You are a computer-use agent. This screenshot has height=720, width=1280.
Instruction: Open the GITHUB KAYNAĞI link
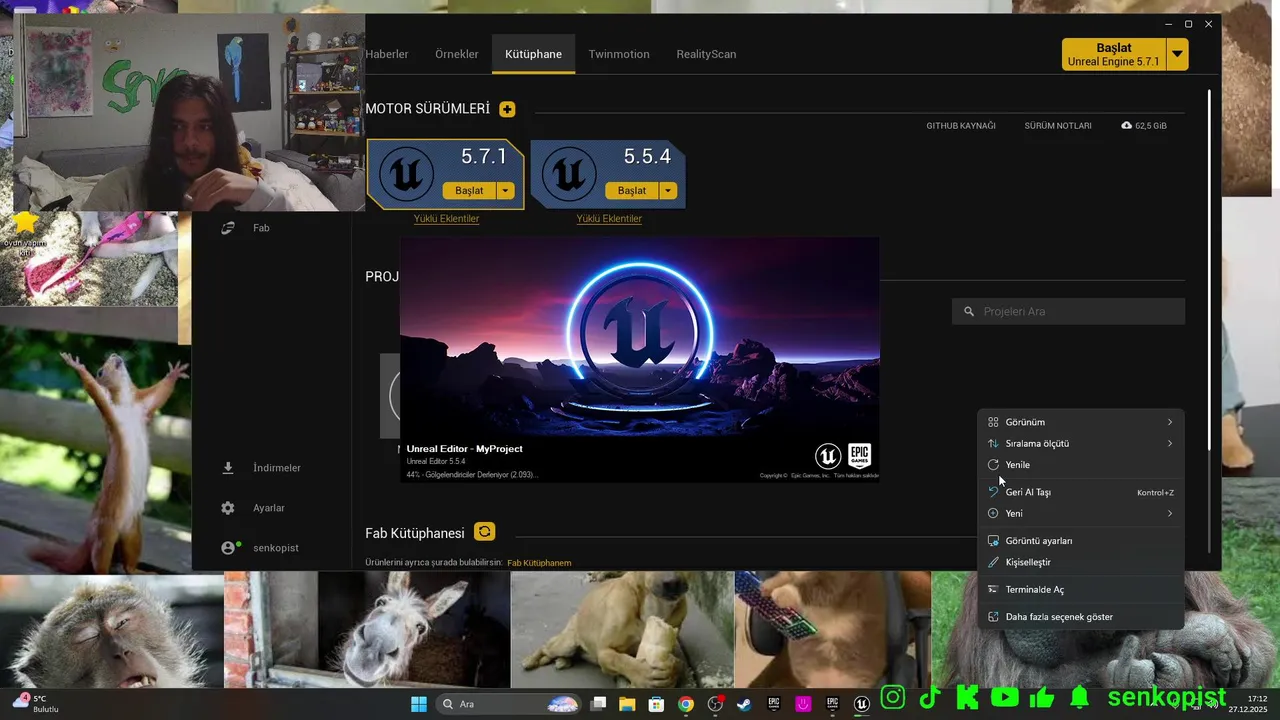(x=961, y=126)
